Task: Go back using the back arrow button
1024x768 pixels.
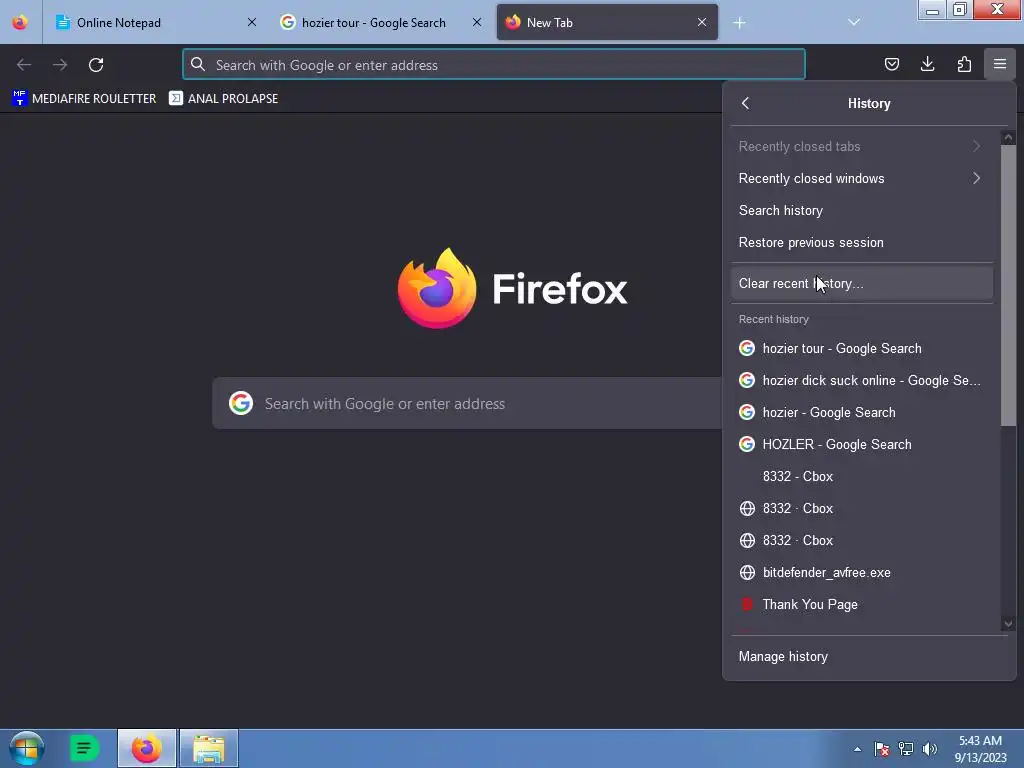Action: [x=24, y=65]
